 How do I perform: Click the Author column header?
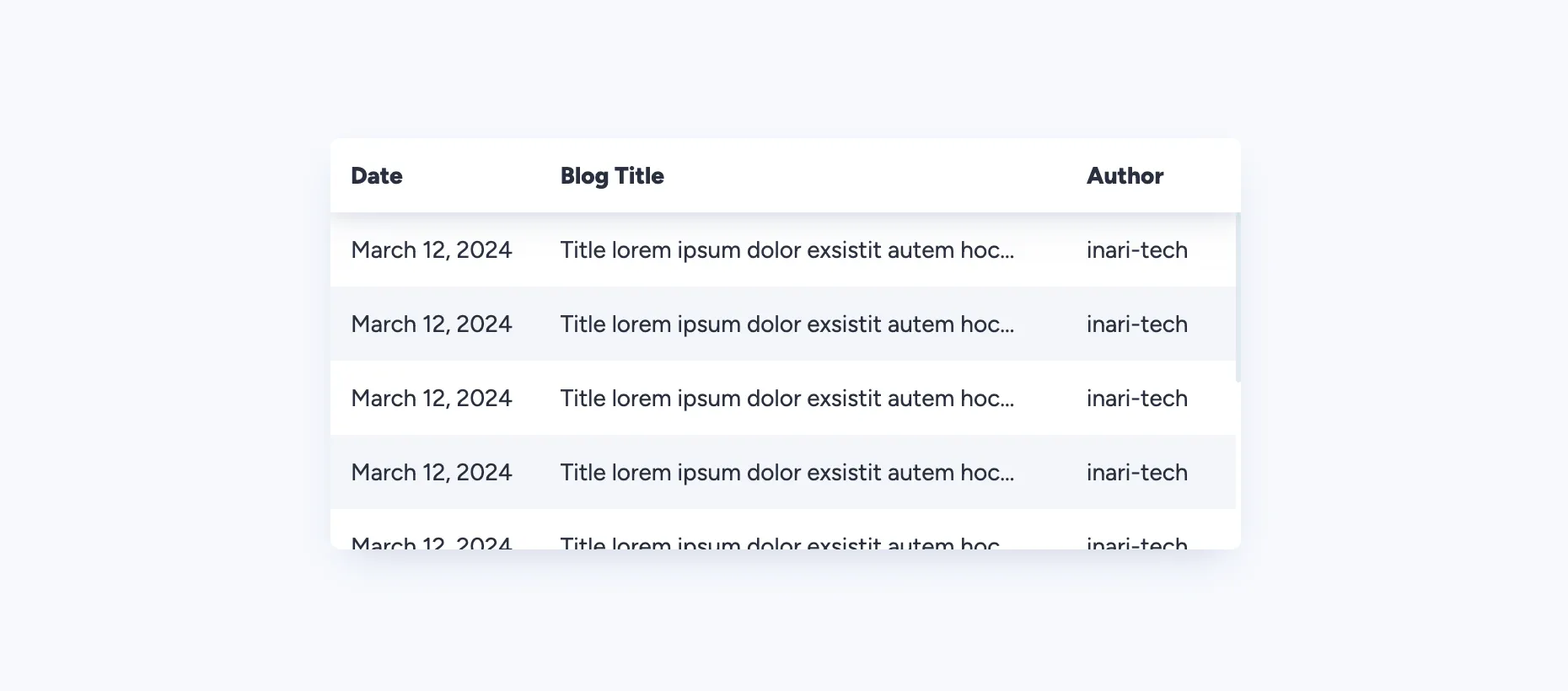coord(1125,176)
